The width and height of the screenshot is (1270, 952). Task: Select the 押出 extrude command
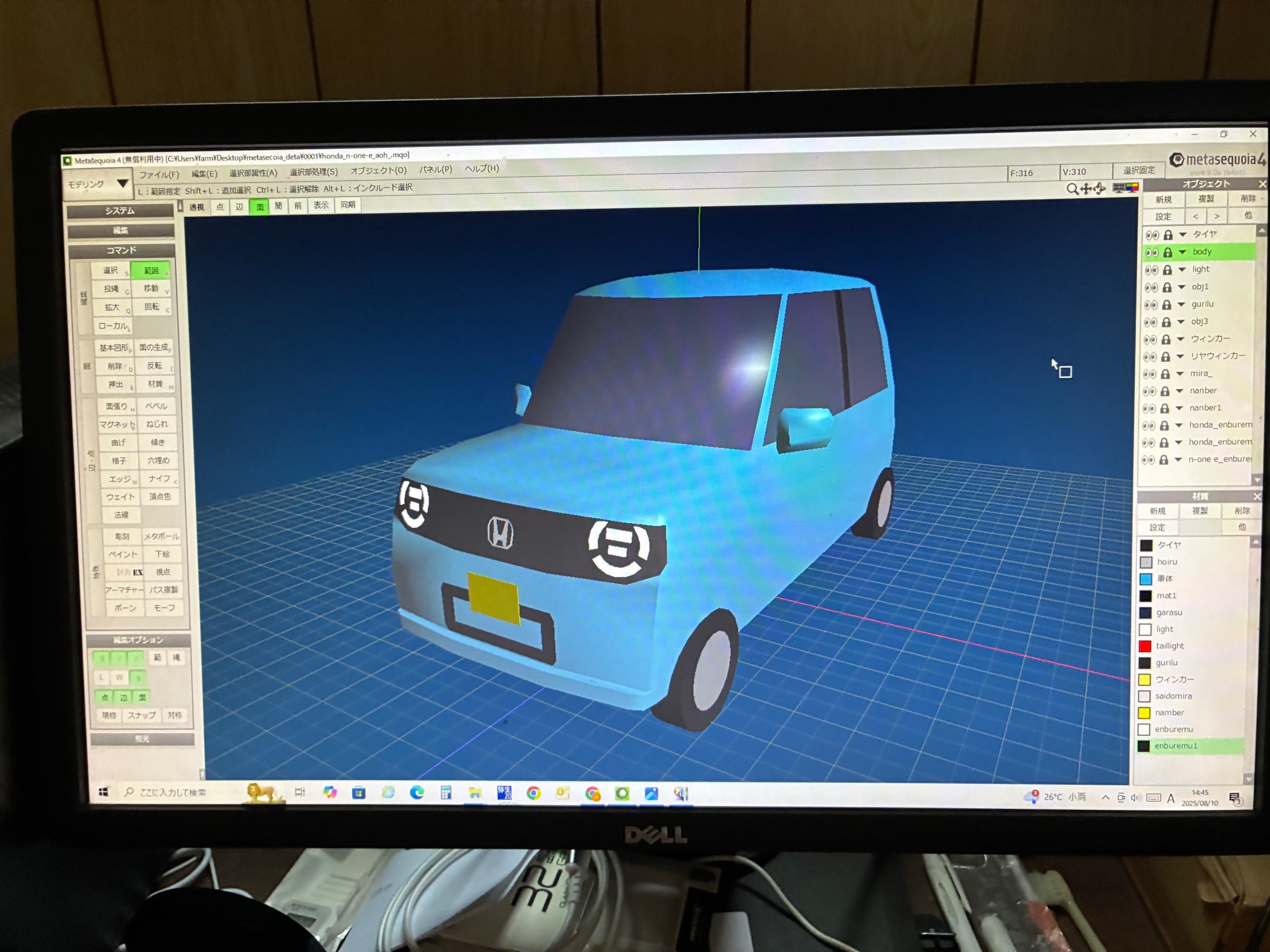click(116, 384)
